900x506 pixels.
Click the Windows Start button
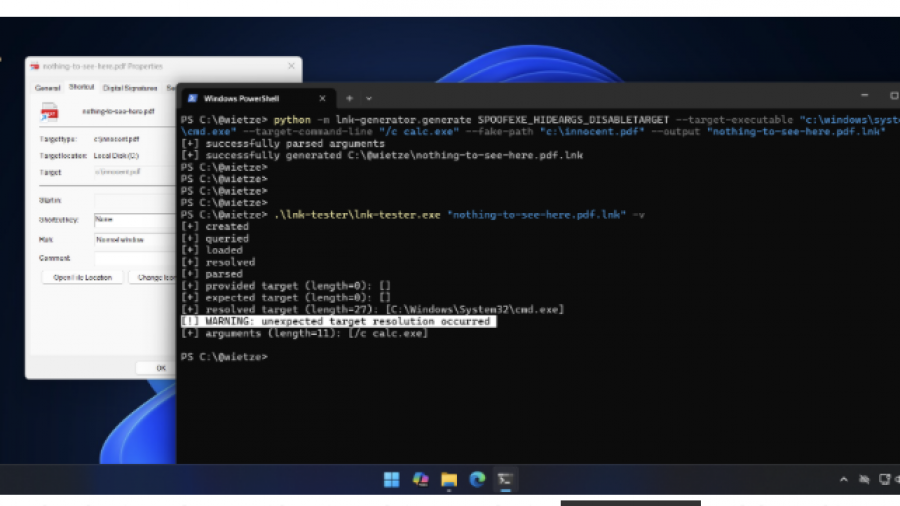(391, 480)
